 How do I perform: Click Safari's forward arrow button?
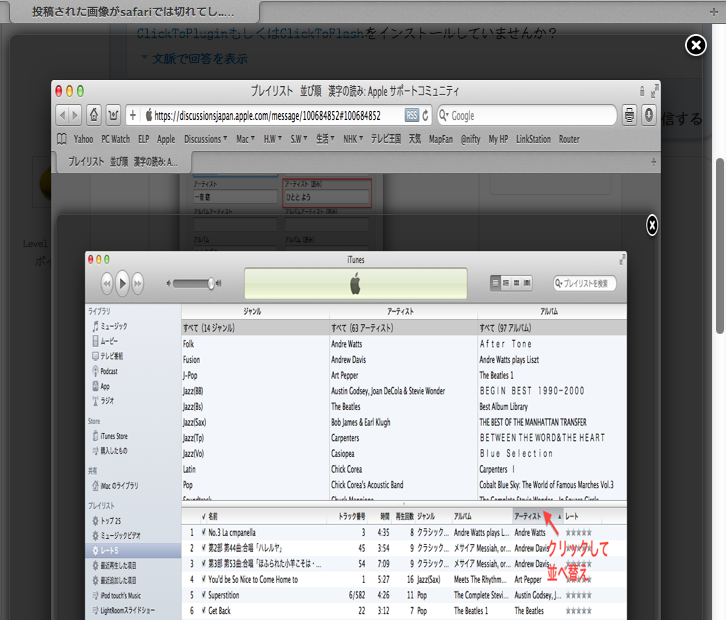click(75, 115)
